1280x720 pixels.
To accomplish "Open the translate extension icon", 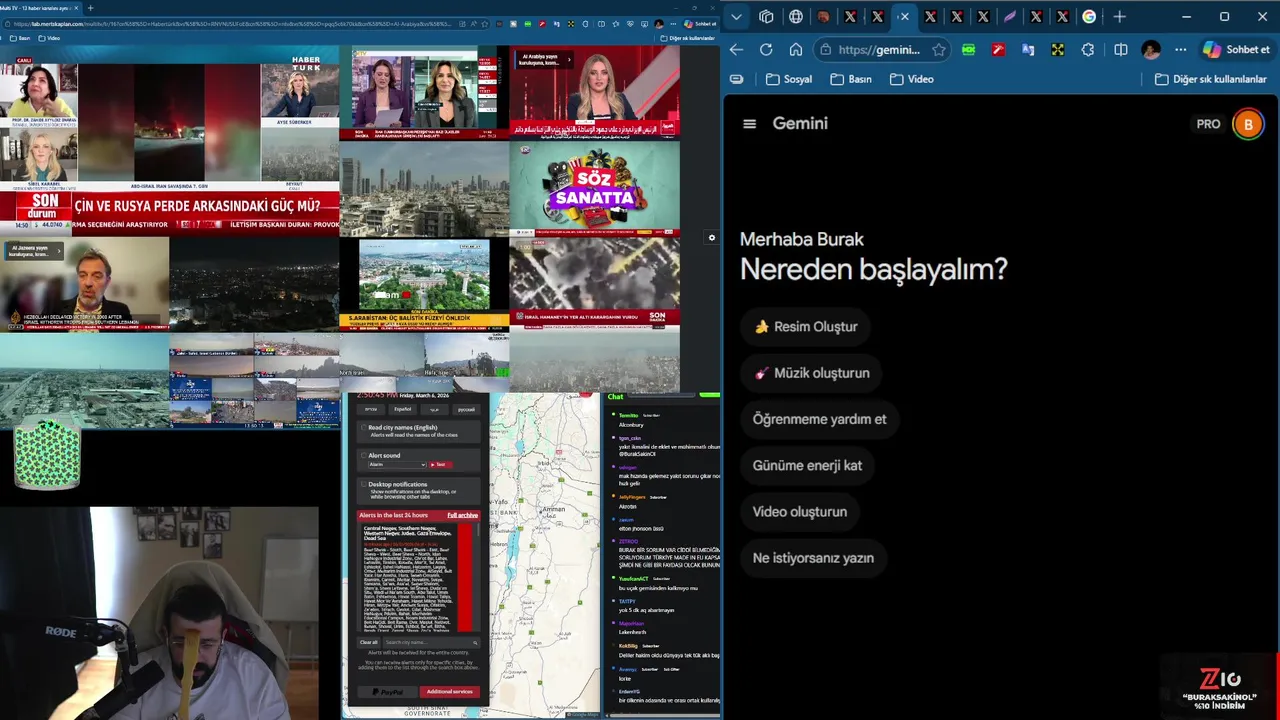I will 1028,49.
